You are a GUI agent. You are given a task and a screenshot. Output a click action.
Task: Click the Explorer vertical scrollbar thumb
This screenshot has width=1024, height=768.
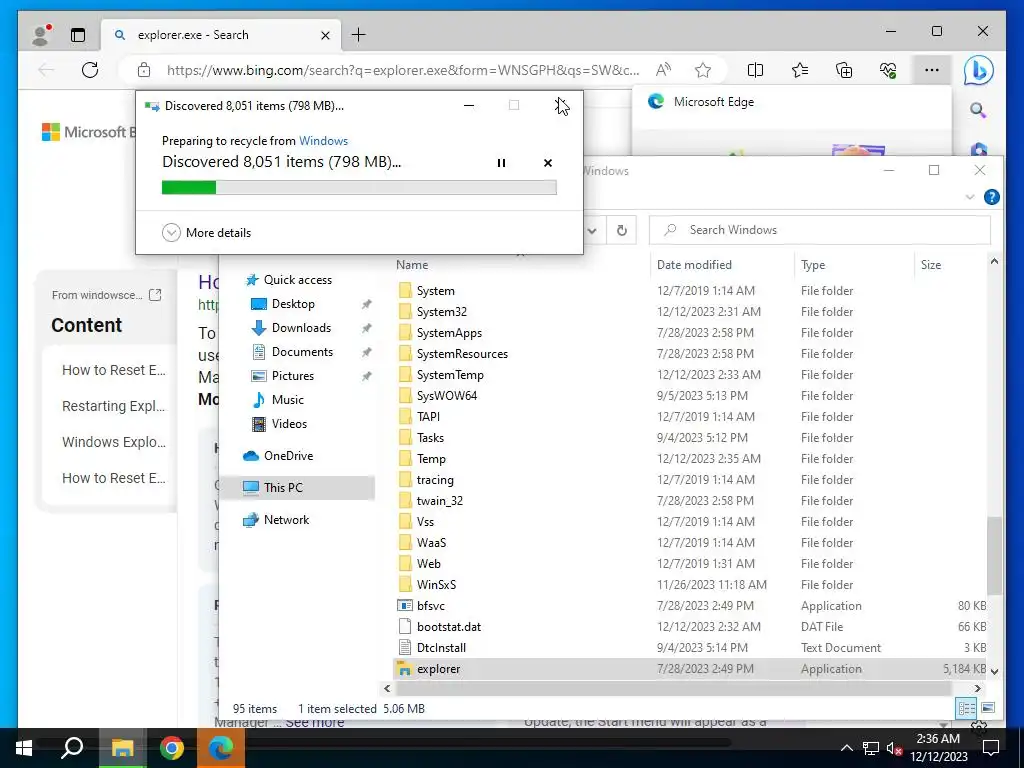994,556
